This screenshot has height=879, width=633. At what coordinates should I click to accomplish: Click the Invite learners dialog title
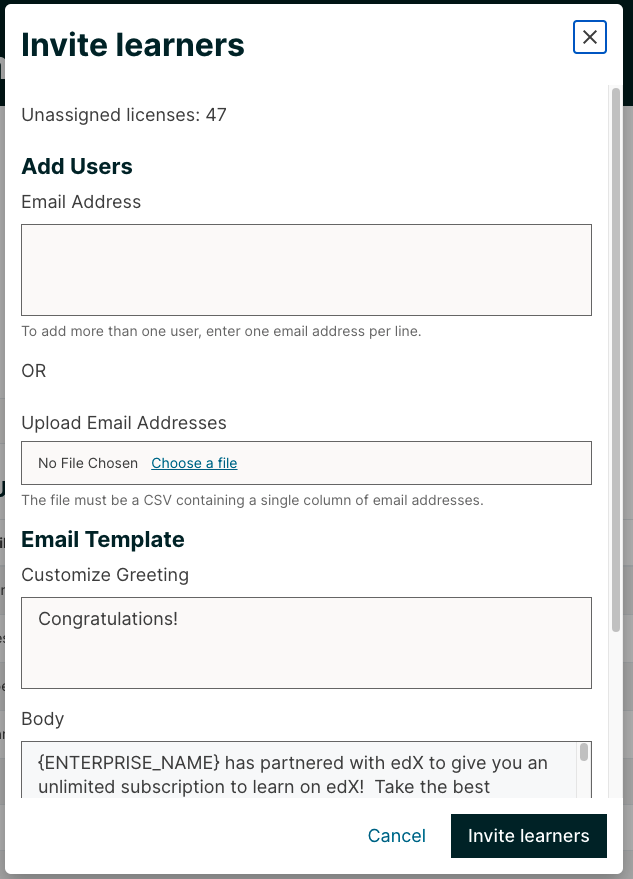pos(132,44)
